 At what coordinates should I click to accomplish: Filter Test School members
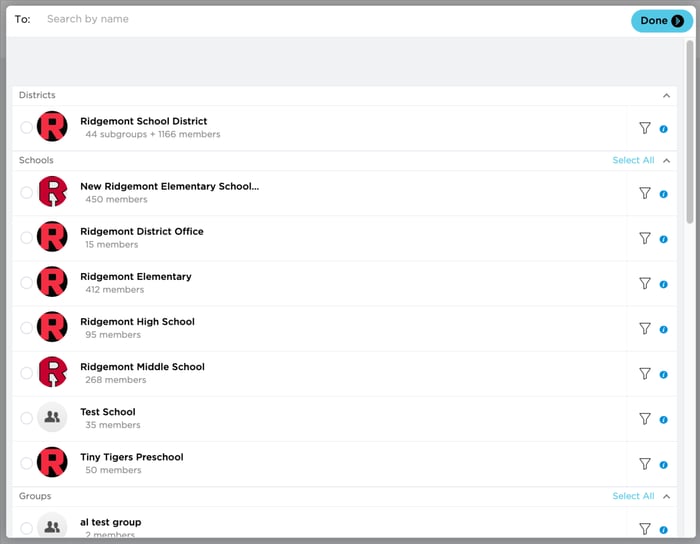click(645, 419)
